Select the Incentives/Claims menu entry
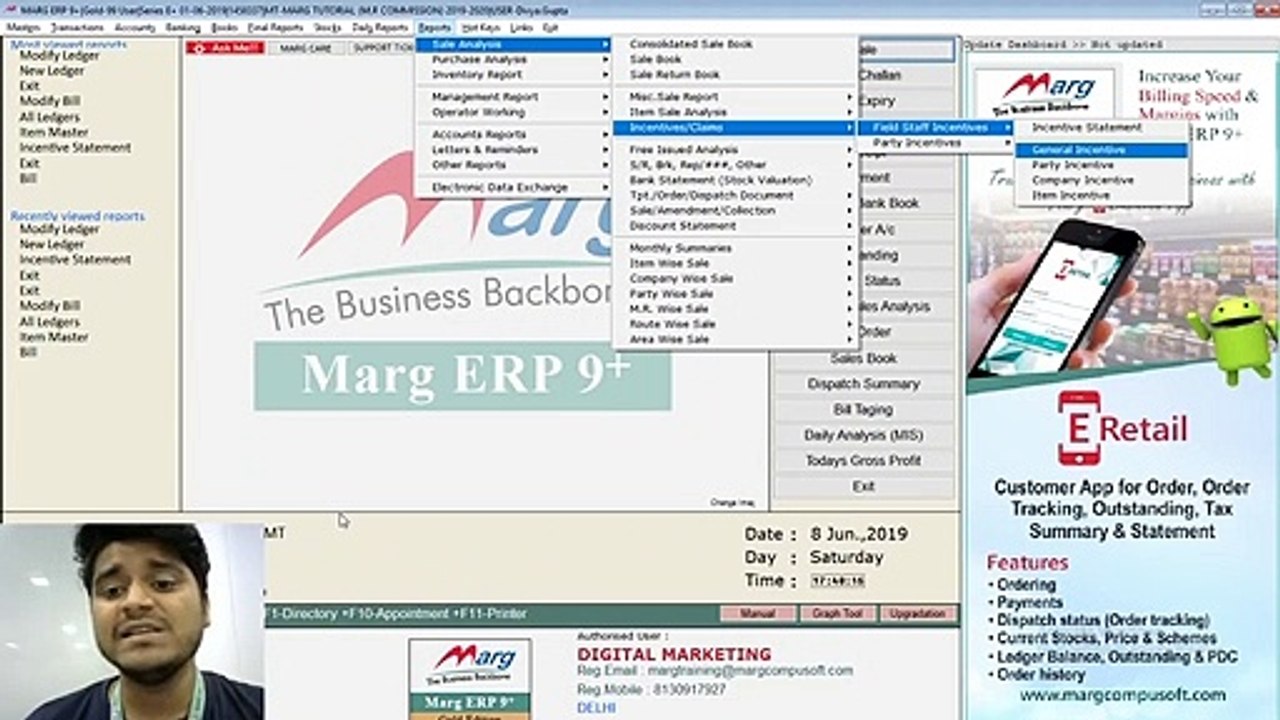 pos(735,128)
